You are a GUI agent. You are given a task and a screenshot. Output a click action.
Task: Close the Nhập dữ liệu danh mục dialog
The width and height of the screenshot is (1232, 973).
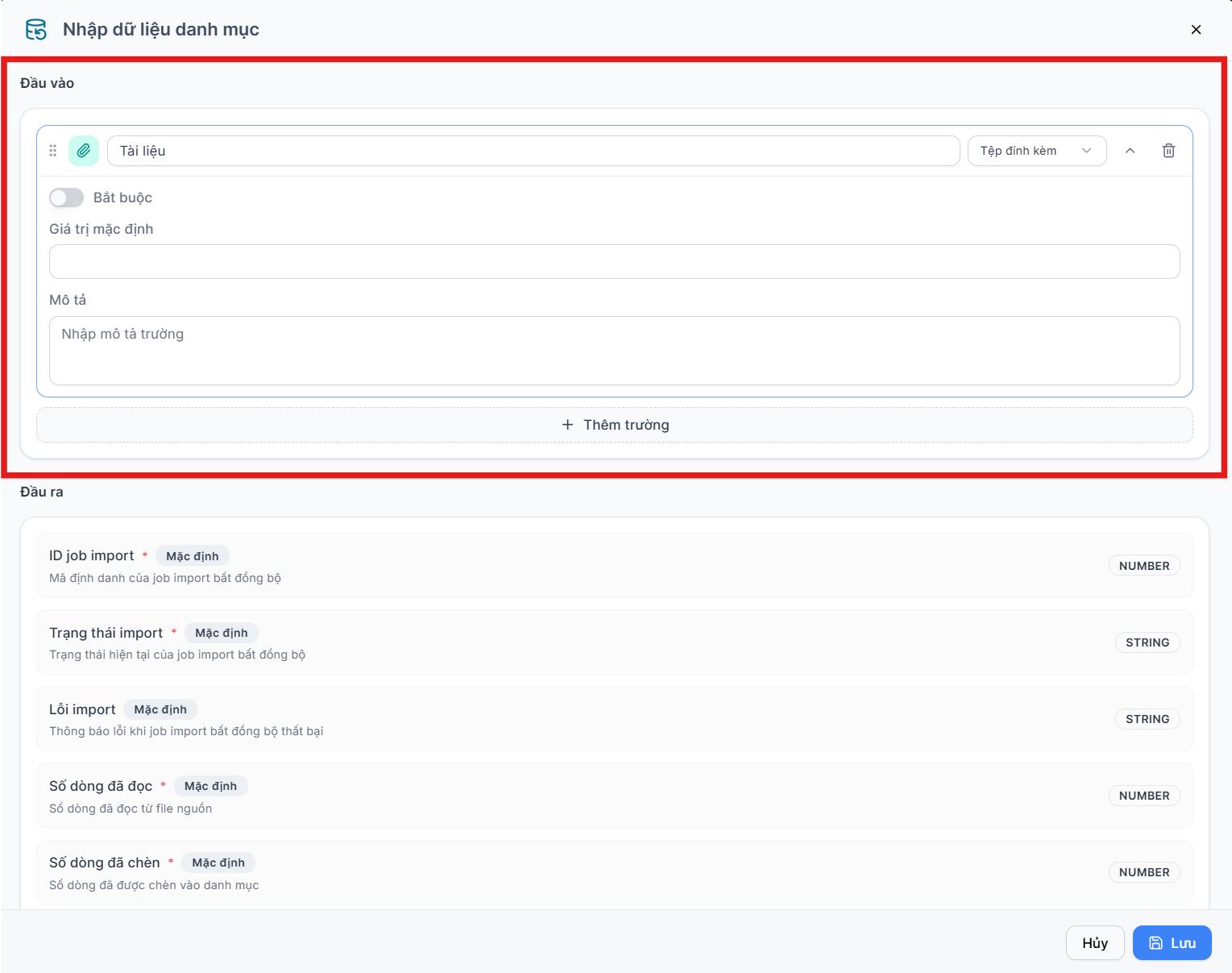click(1196, 30)
